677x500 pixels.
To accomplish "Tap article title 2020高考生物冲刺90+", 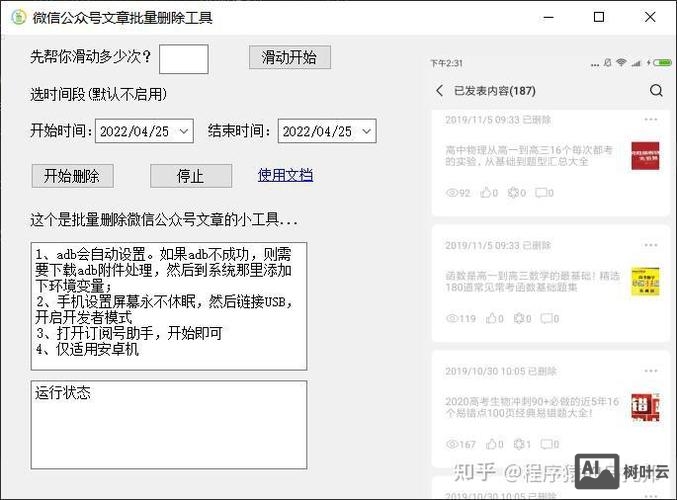I will (532, 407).
